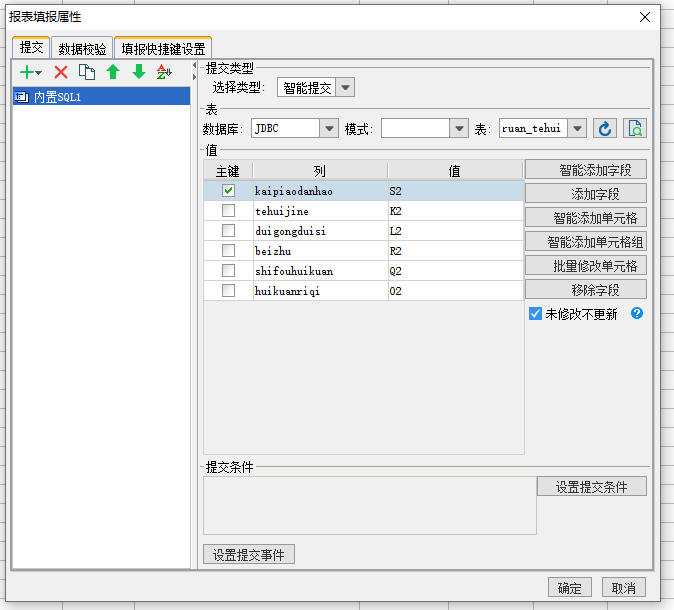Select the kaipiaodanhao column cell
The width and height of the screenshot is (674, 610).
(x=320, y=191)
